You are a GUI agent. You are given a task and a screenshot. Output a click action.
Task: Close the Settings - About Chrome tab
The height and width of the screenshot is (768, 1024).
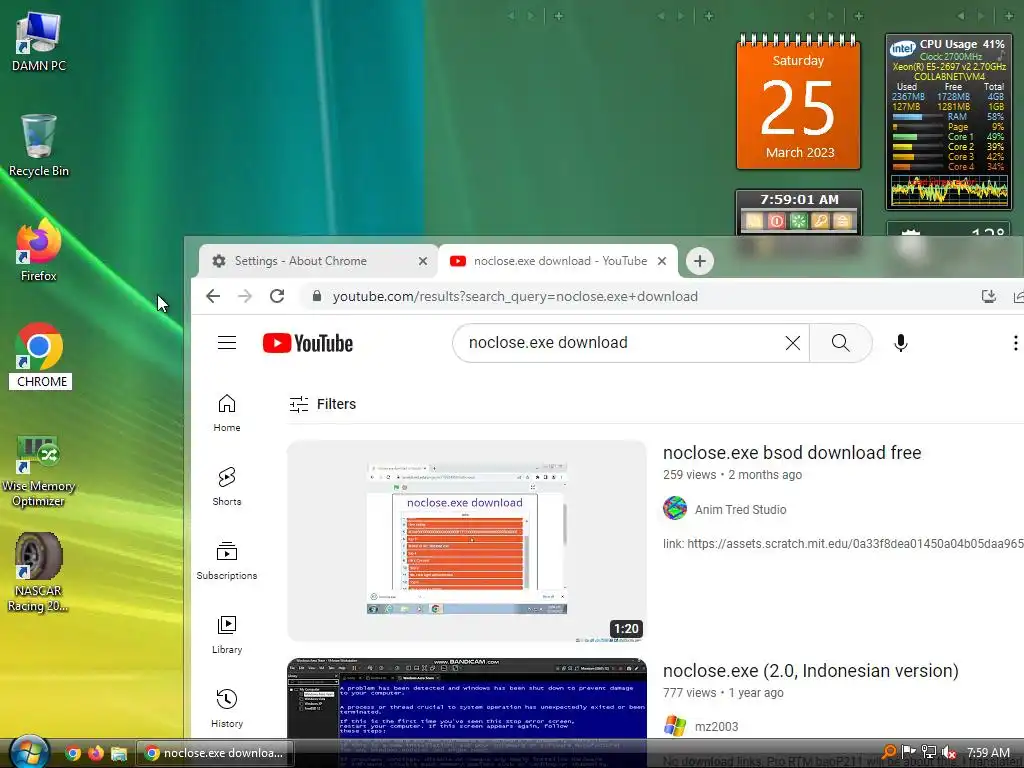coord(423,261)
